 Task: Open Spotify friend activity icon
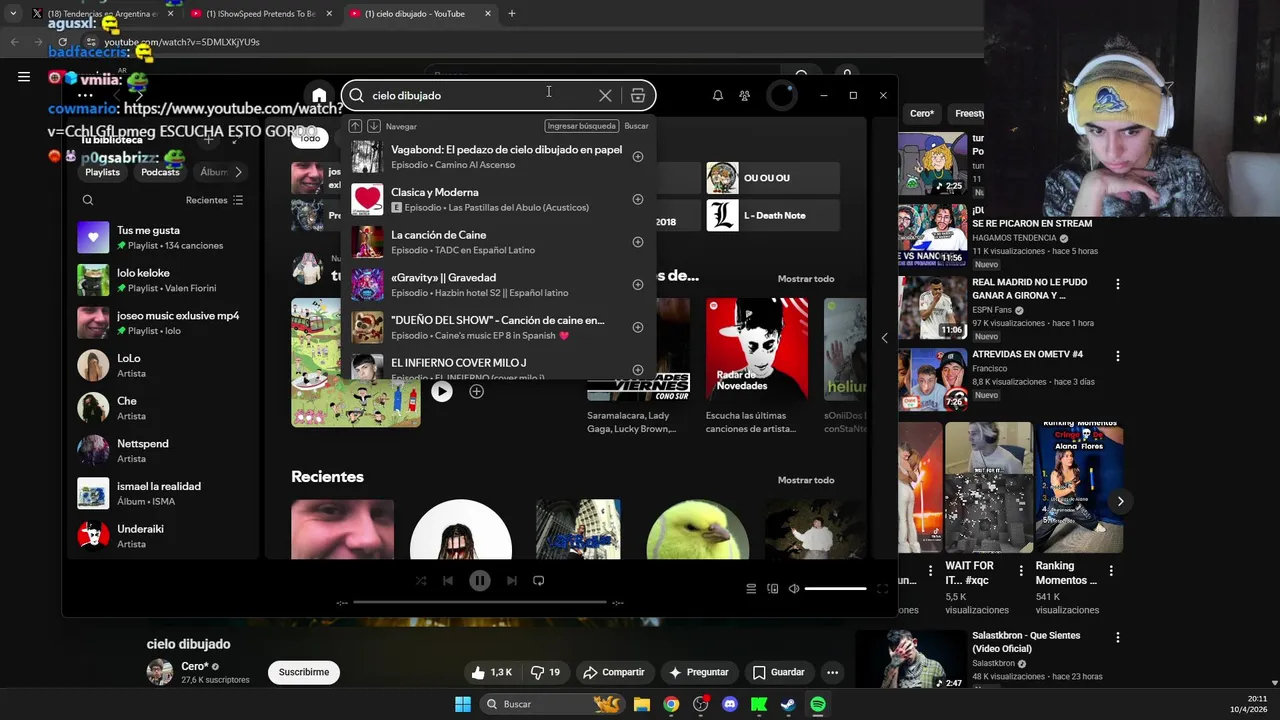[x=745, y=95]
